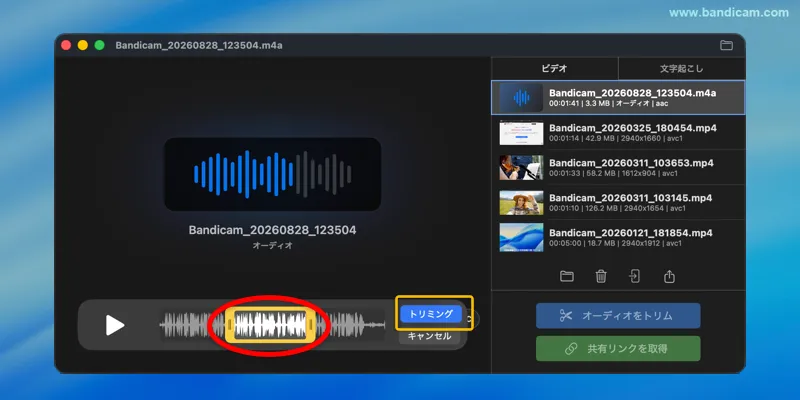This screenshot has height=400, width=800.
Task: Select Bandicam_20260311_103145.mp4 in the list
Action: click(618, 203)
